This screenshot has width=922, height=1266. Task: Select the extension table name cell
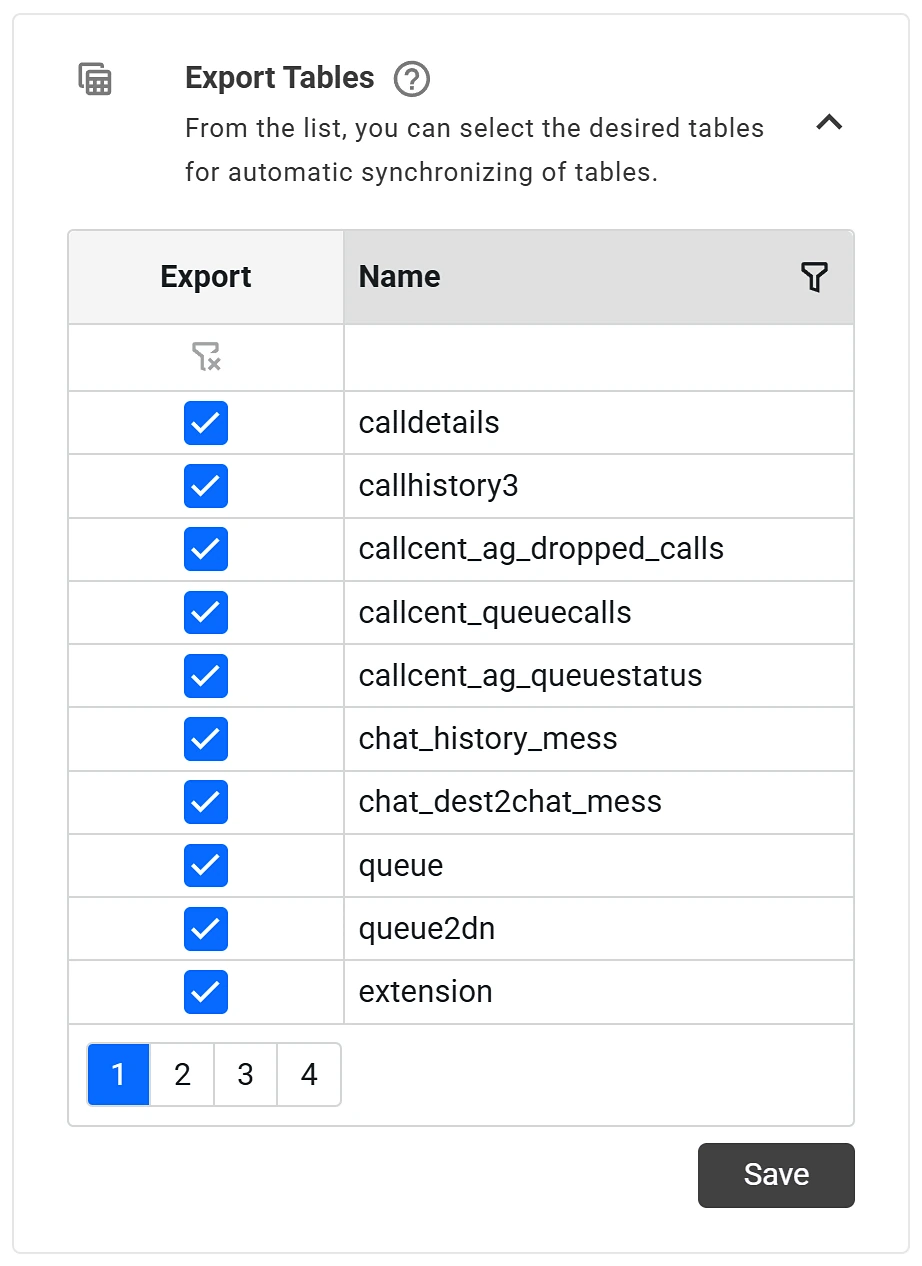(599, 992)
